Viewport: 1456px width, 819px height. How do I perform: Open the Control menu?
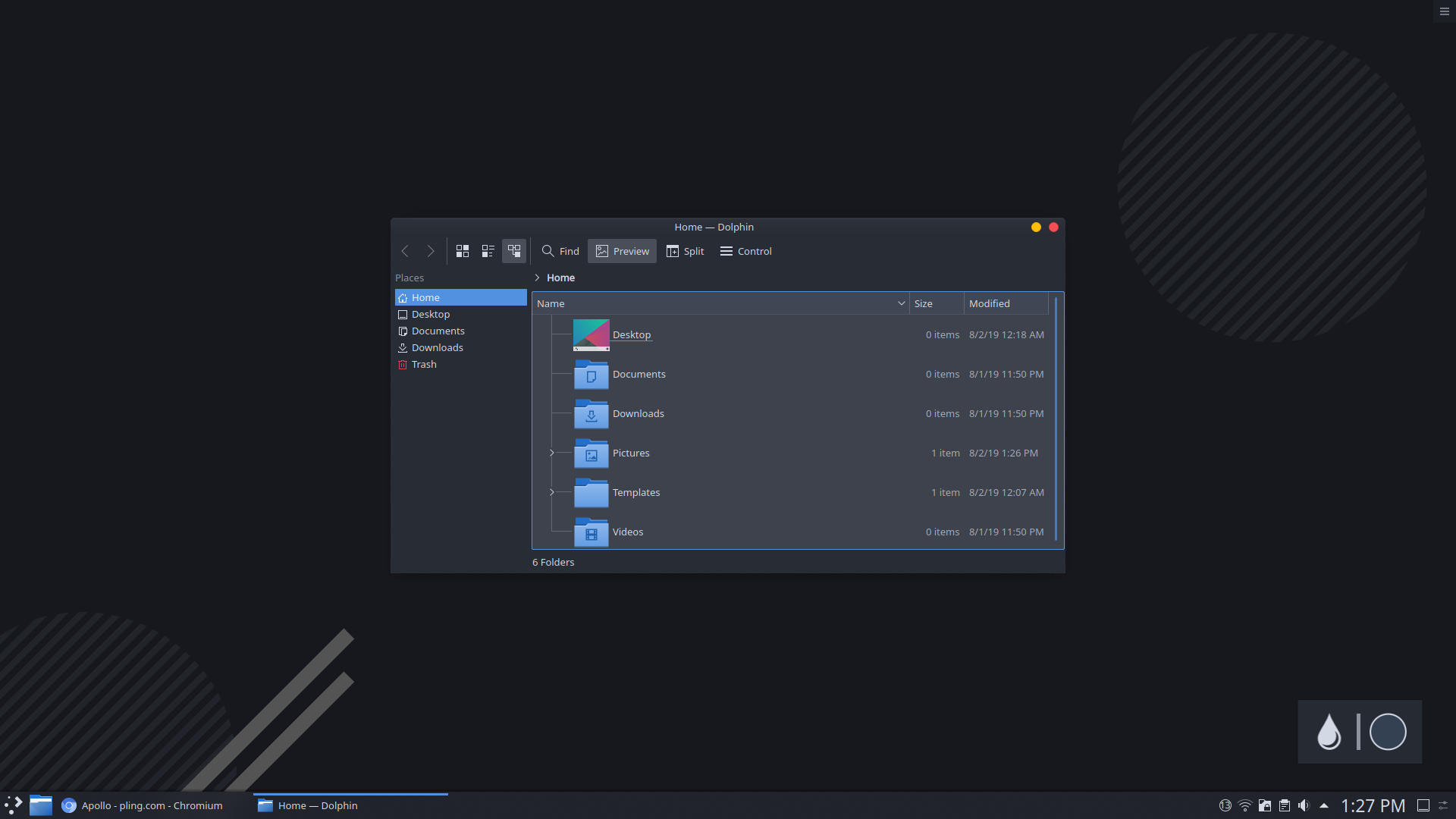pos(745,251)
